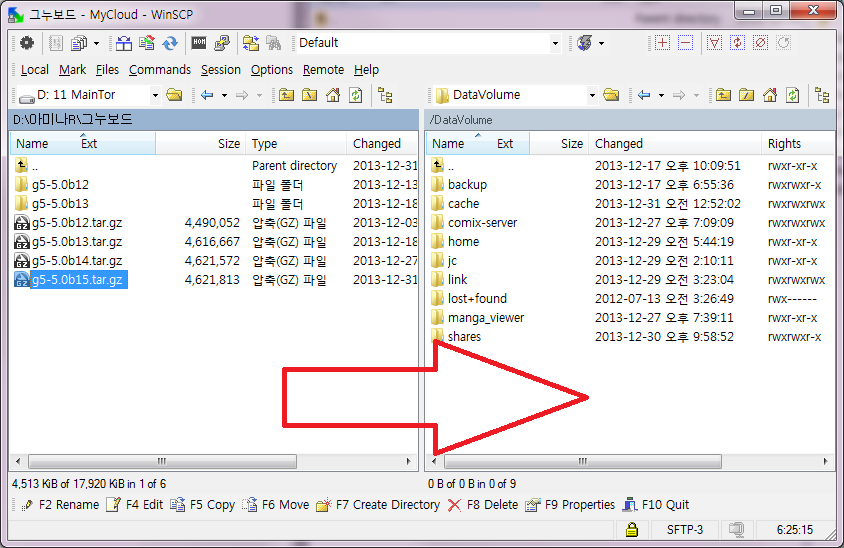Open the Session menu
Image resolution: width=844 pixels, height=548 pixels.
click(220, 70)
